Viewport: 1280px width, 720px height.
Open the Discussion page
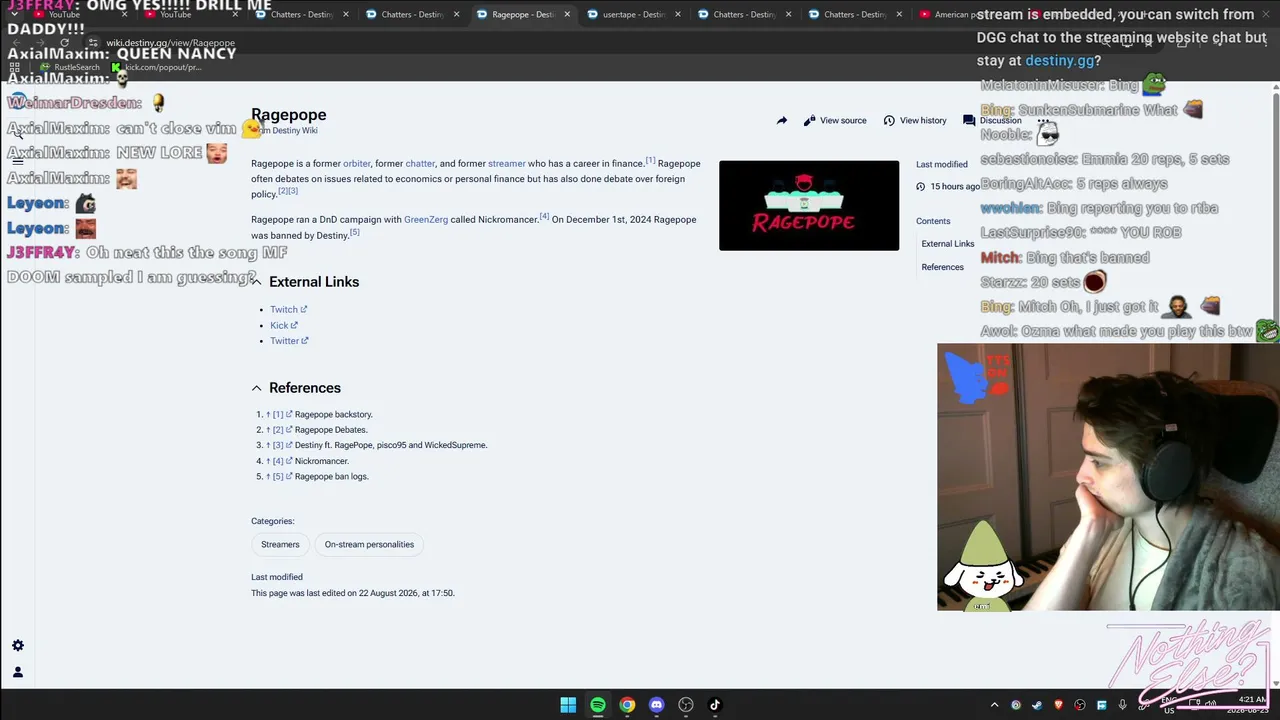pos(992,120)
